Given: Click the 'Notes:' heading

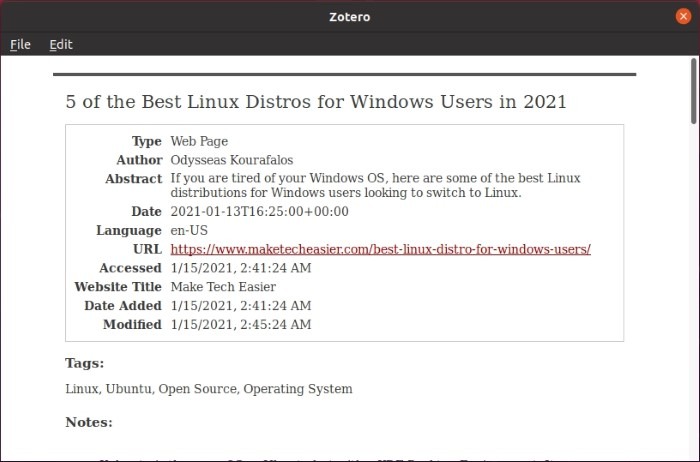Looking at the screenshot, I should pyautogui.click(x=89, y=422).
